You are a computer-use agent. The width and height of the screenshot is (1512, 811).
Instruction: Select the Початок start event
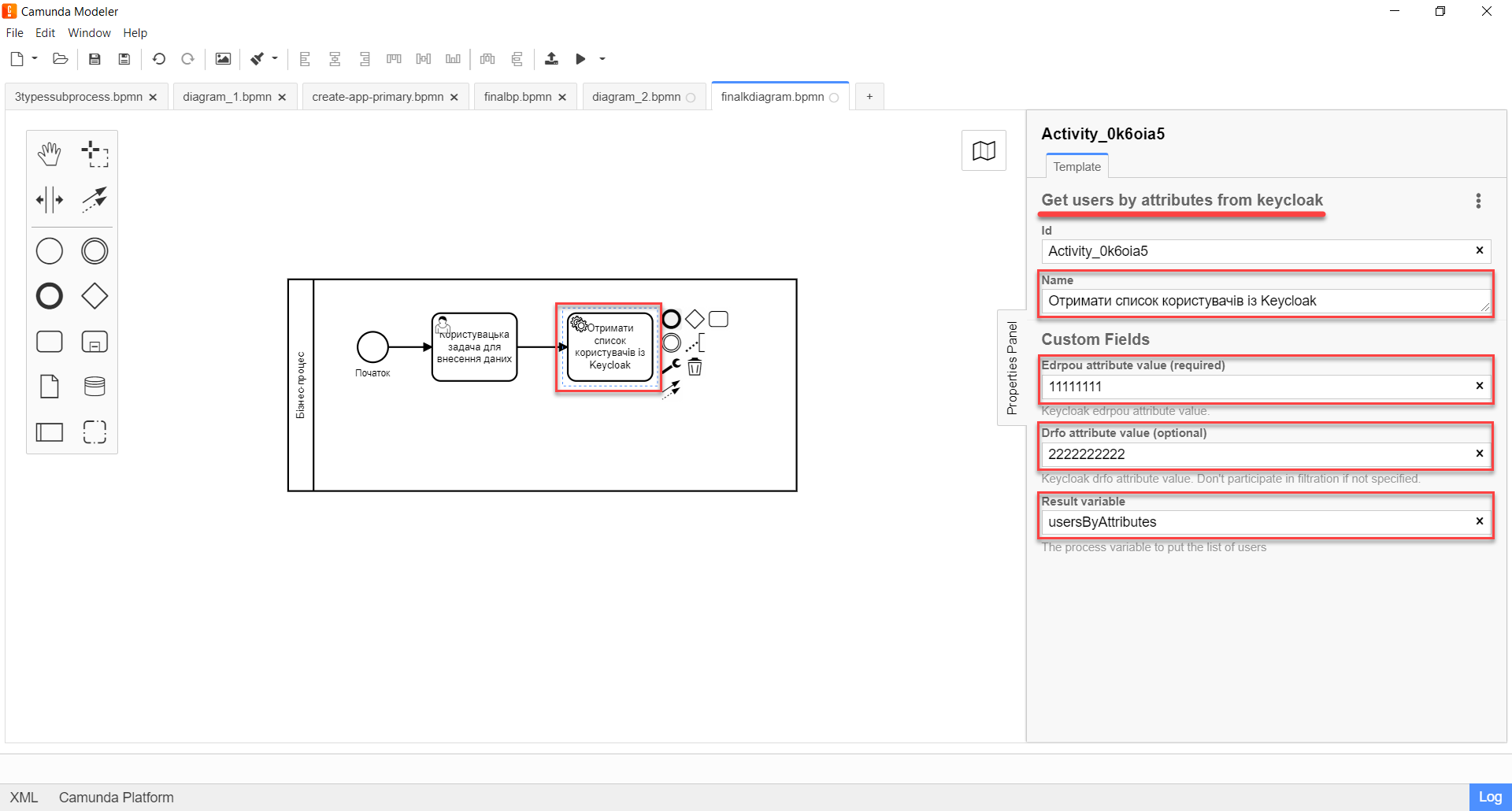tap(372, 346)
